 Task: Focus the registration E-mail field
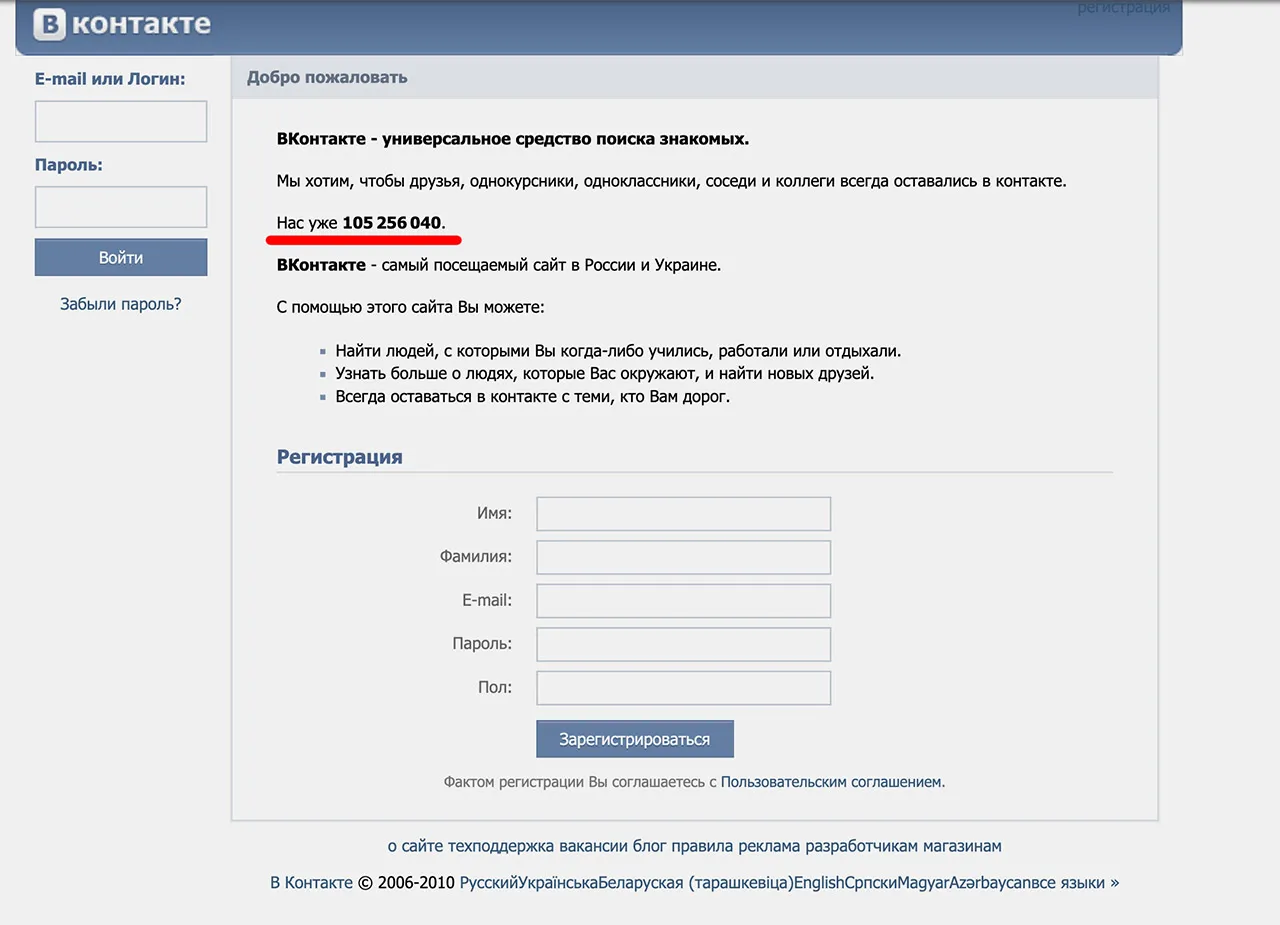(x=684, y=601)
